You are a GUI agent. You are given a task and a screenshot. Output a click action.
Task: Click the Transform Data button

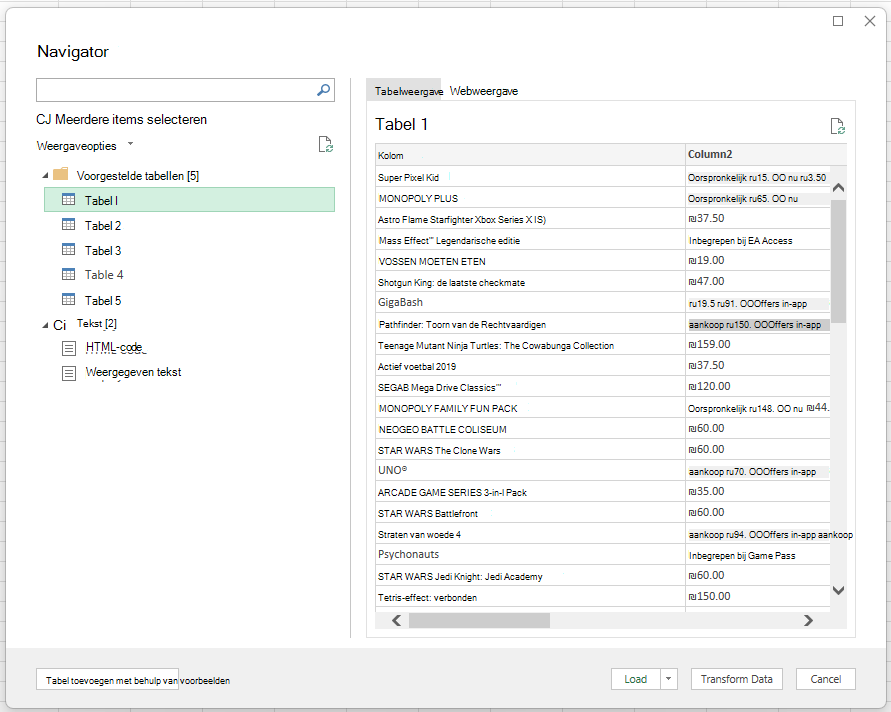click(736, 679)
